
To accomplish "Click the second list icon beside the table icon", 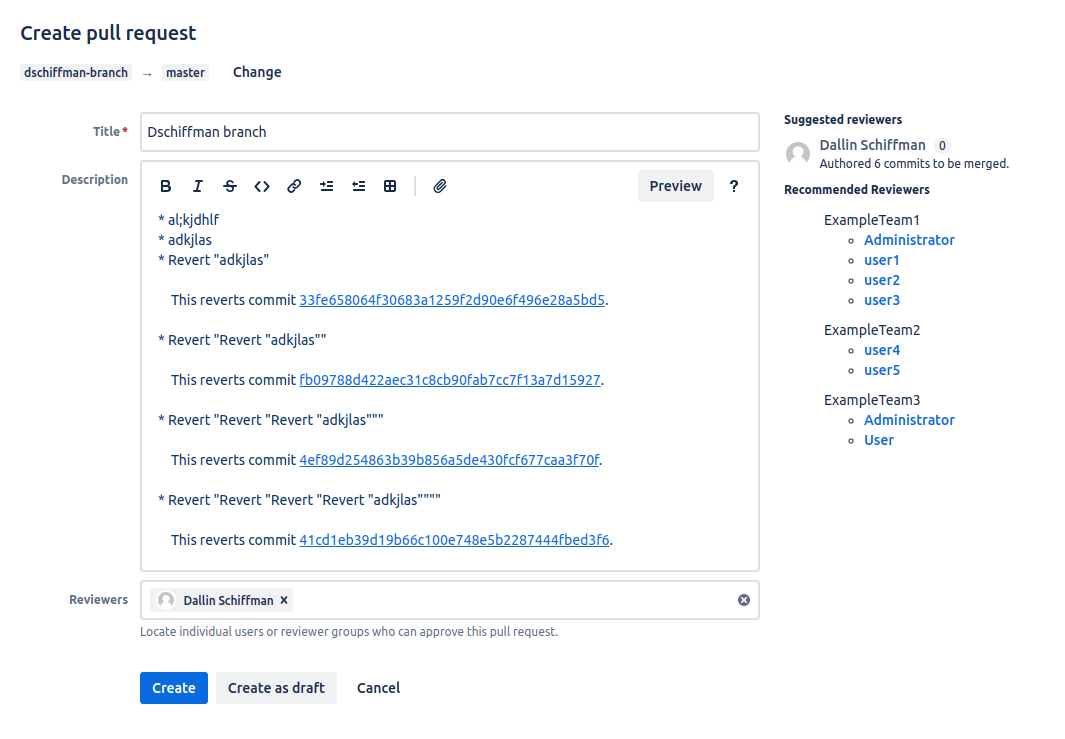I will [359, 186].
